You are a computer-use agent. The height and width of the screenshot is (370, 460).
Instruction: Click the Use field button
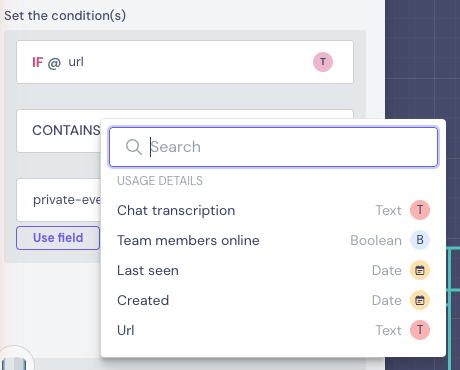(x=58, y=238)
